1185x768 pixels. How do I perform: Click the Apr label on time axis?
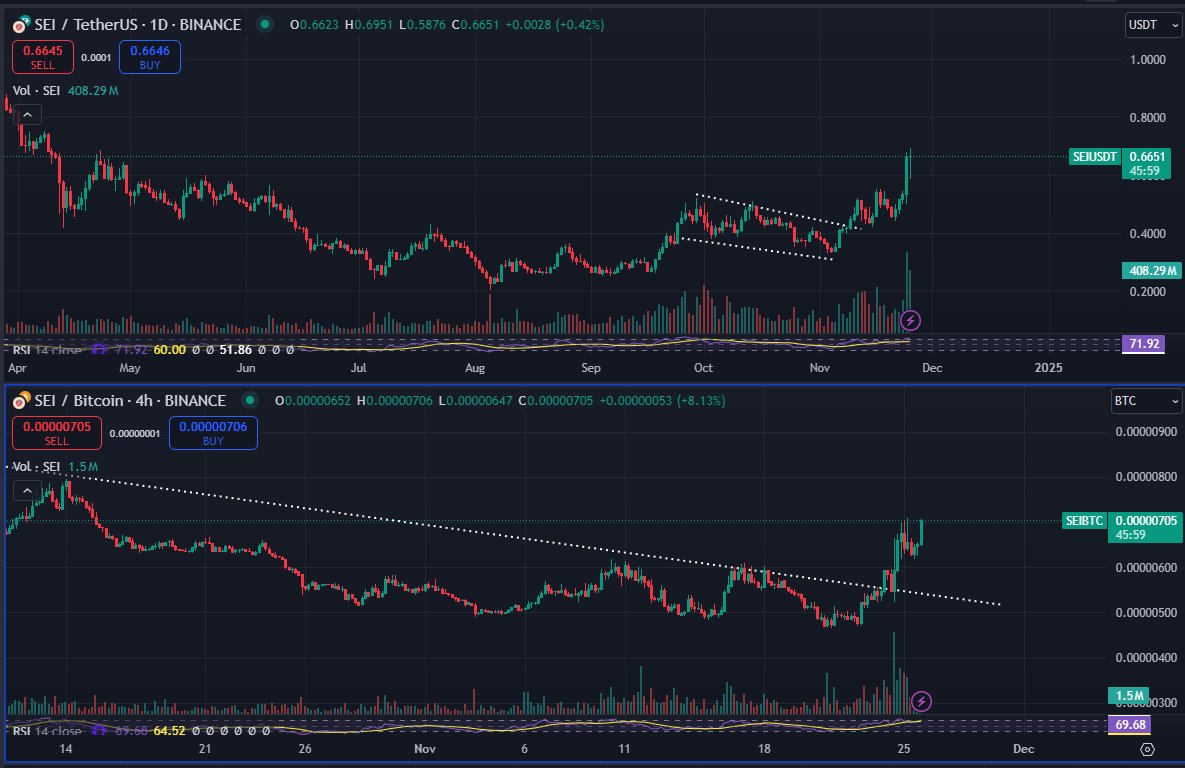tap(17, 368)
